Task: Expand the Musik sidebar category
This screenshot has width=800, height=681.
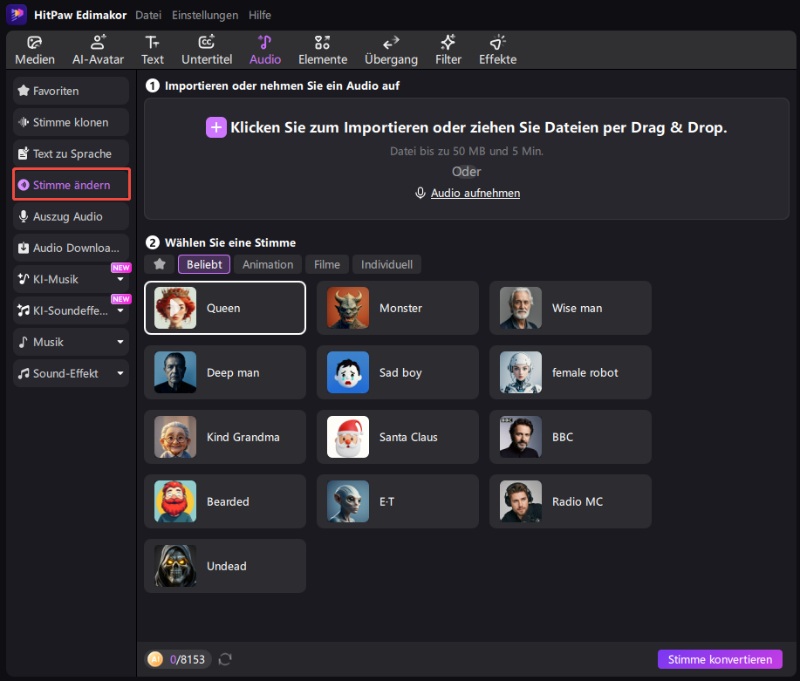Action: (120, 342)
